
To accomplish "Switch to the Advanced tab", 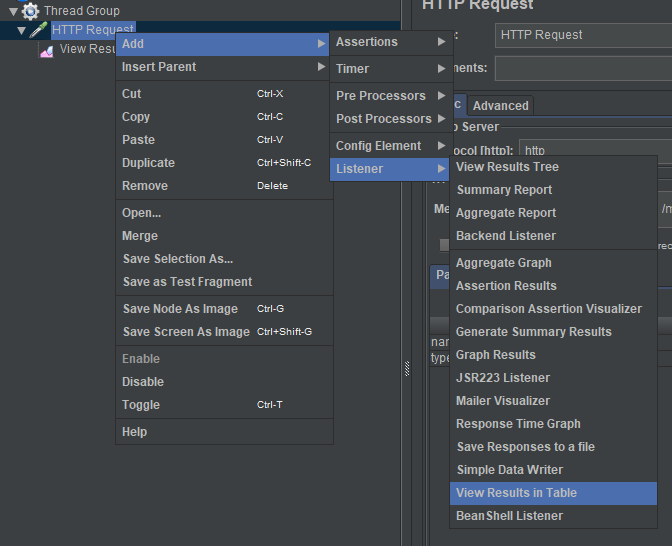I will click(x=501, y=106).
